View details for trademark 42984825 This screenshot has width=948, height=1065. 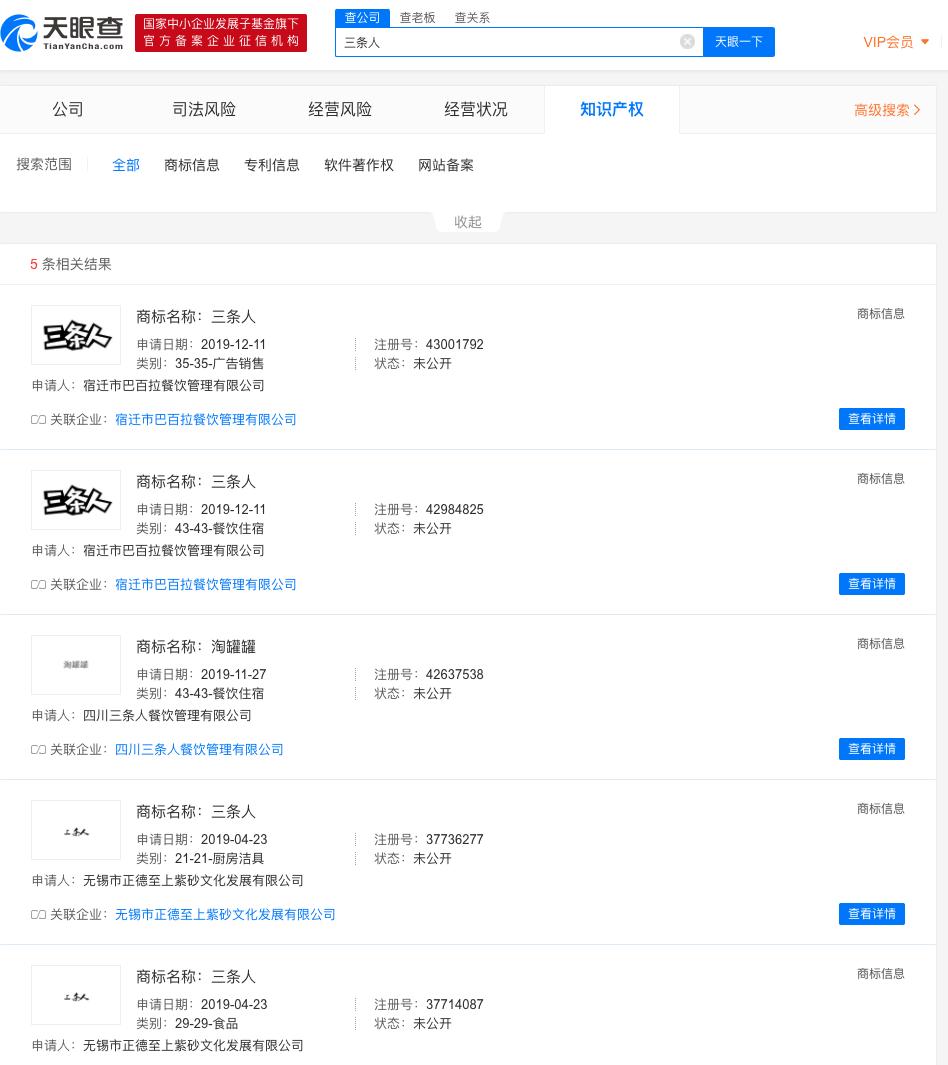tap(871, 584)
